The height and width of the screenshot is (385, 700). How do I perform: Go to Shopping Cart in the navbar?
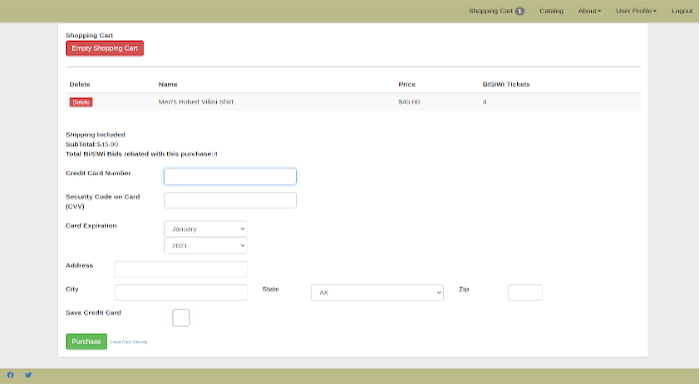(491, 11)
